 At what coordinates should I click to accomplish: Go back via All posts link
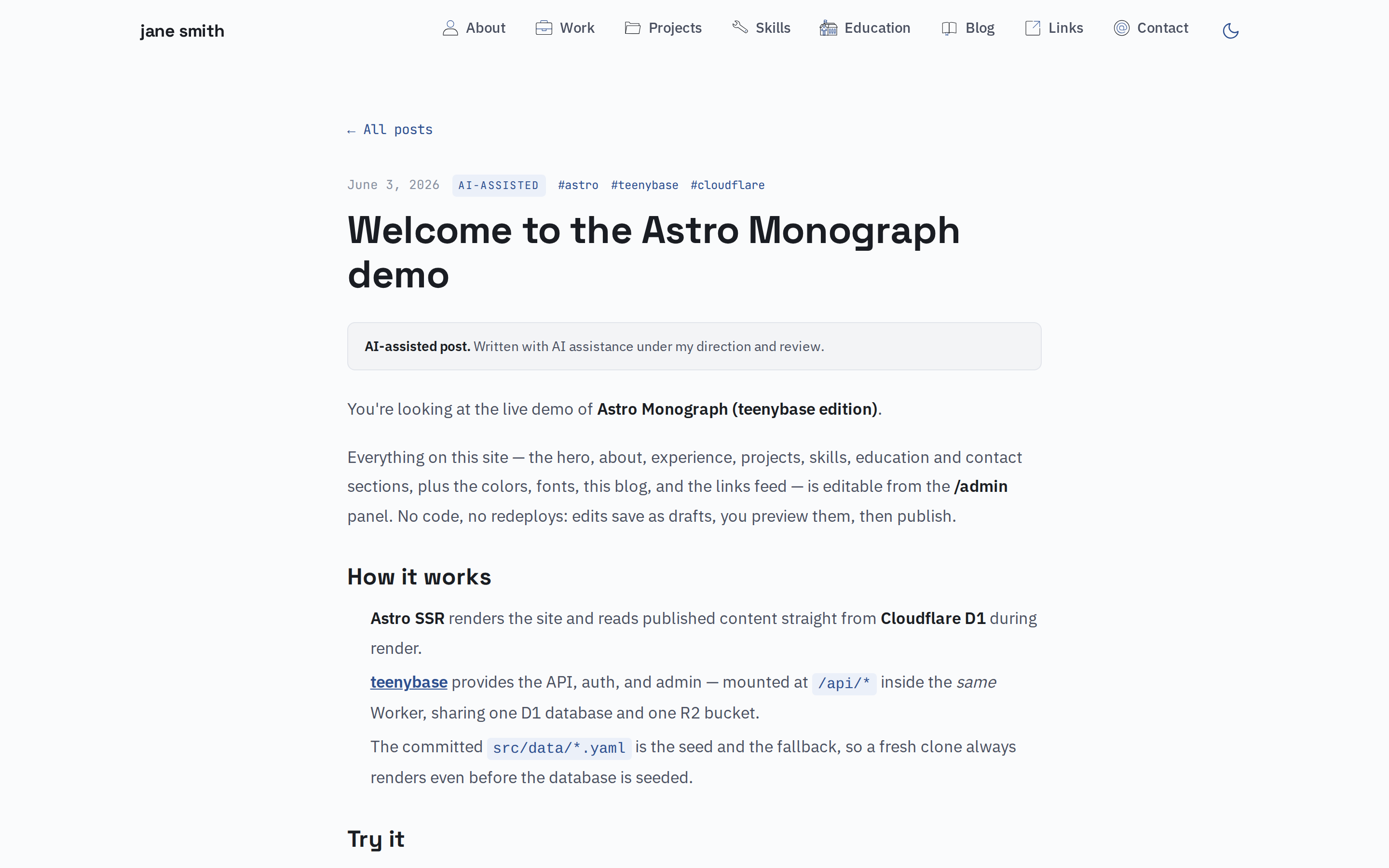(390, 130)
